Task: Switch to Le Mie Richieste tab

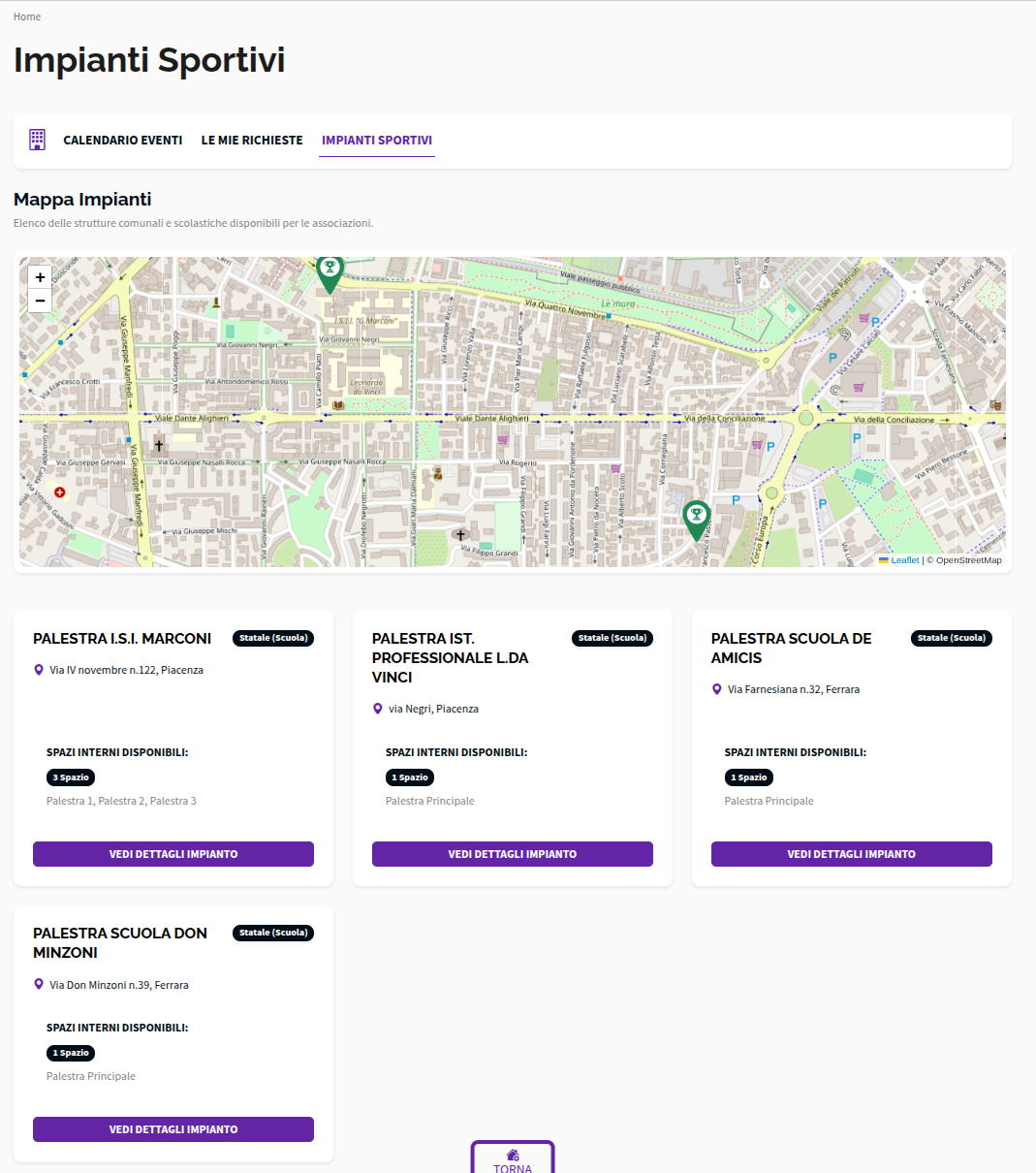Action: (x=252, y=141)
